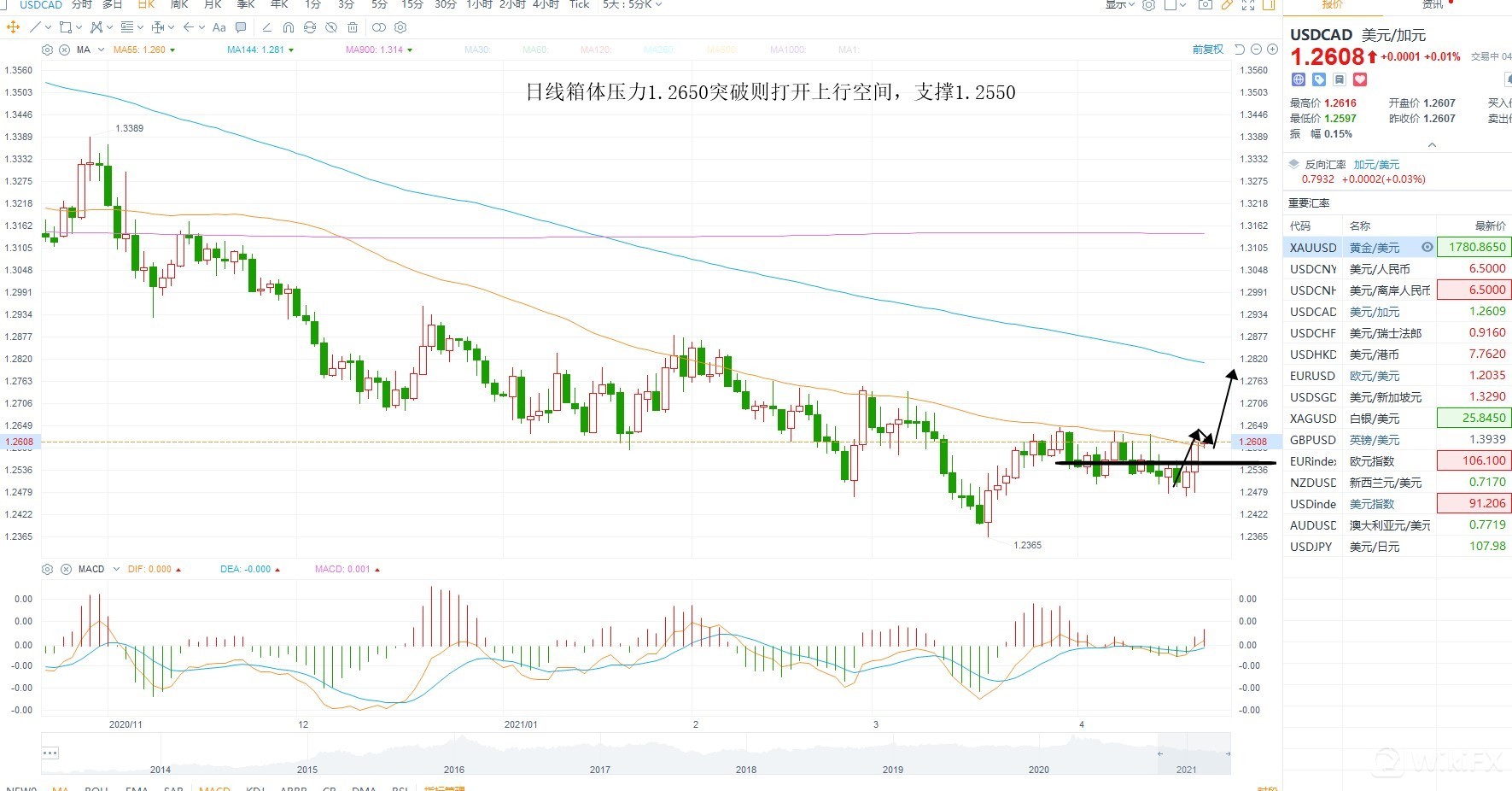The width and height of the screenshot is (1512, 791).
Task: Enable the magnet snap tool
Action: (x=289, y=27)
